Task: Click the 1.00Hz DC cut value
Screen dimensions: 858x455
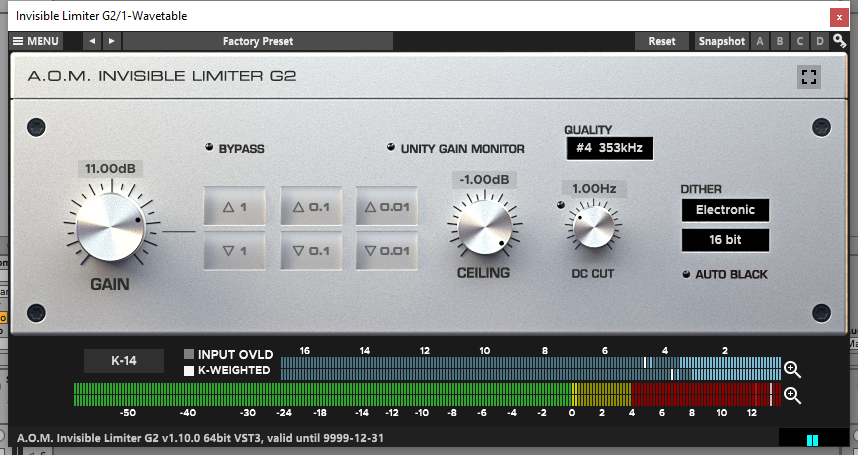Action: click(594, 189)
